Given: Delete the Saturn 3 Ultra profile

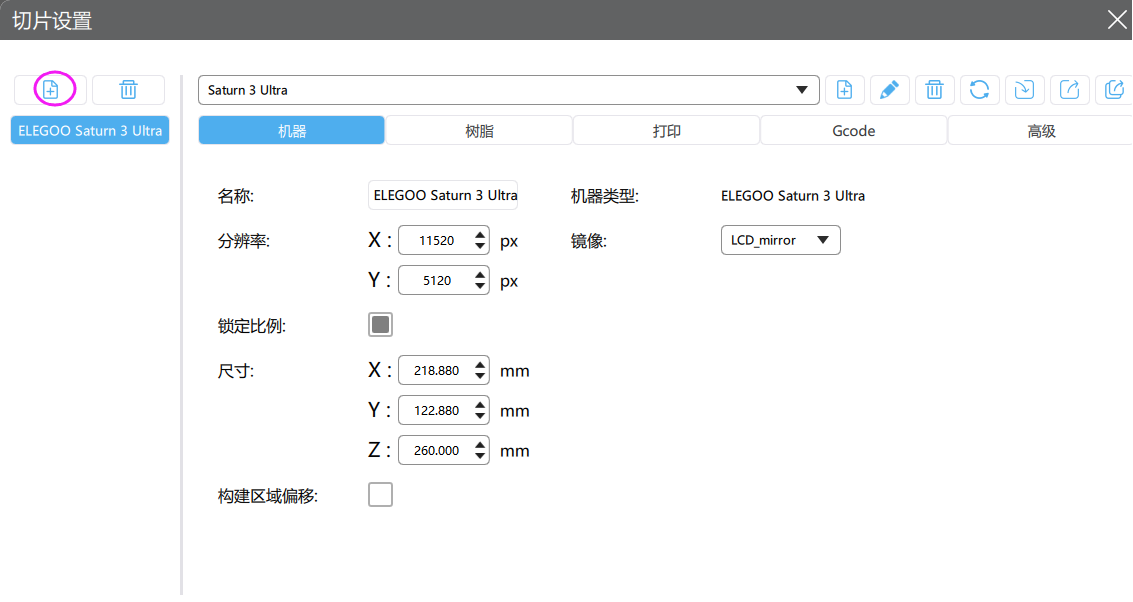Looking at the screenshot, I should click(934, 90).
